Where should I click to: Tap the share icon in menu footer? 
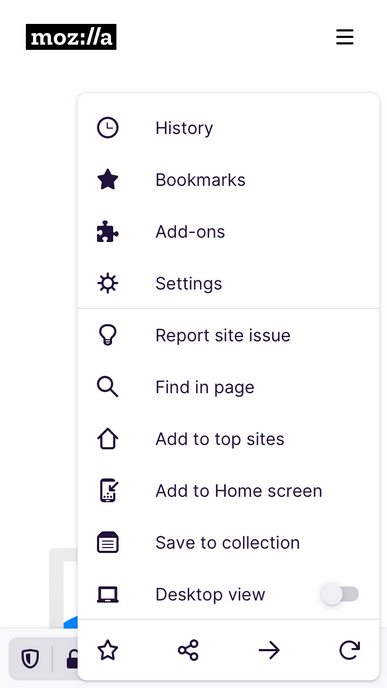(x=188, y=650)
